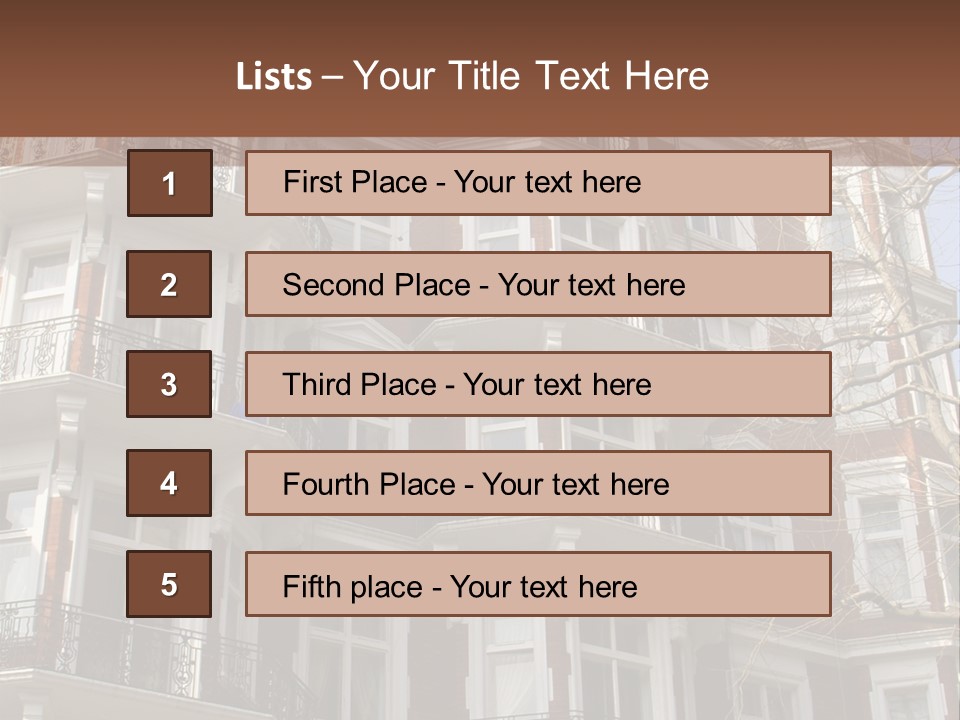960x720 pixels.
Task: Click the slide title text
Action: (x=472, y=76)
